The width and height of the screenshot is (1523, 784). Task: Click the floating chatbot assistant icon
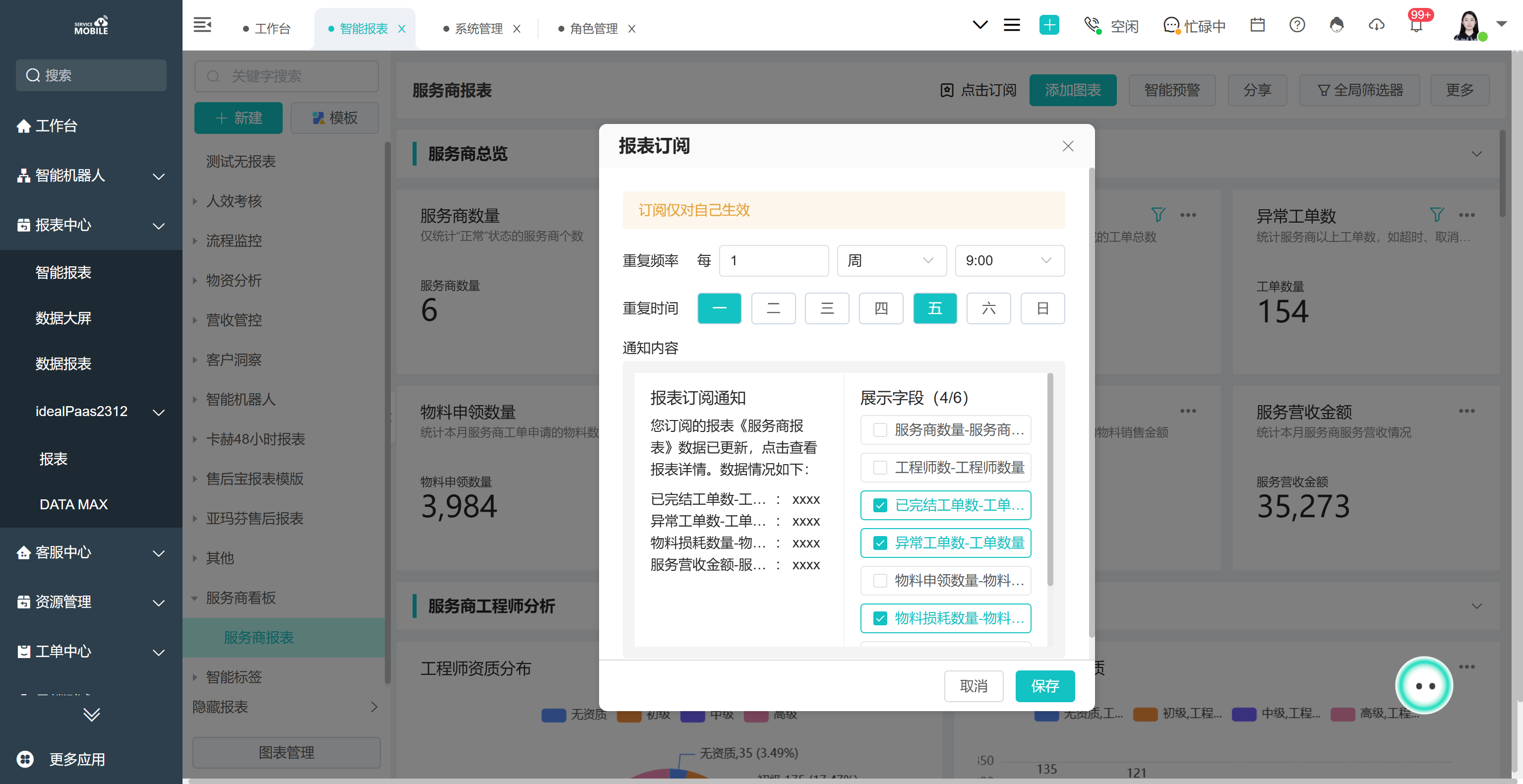1424,685
